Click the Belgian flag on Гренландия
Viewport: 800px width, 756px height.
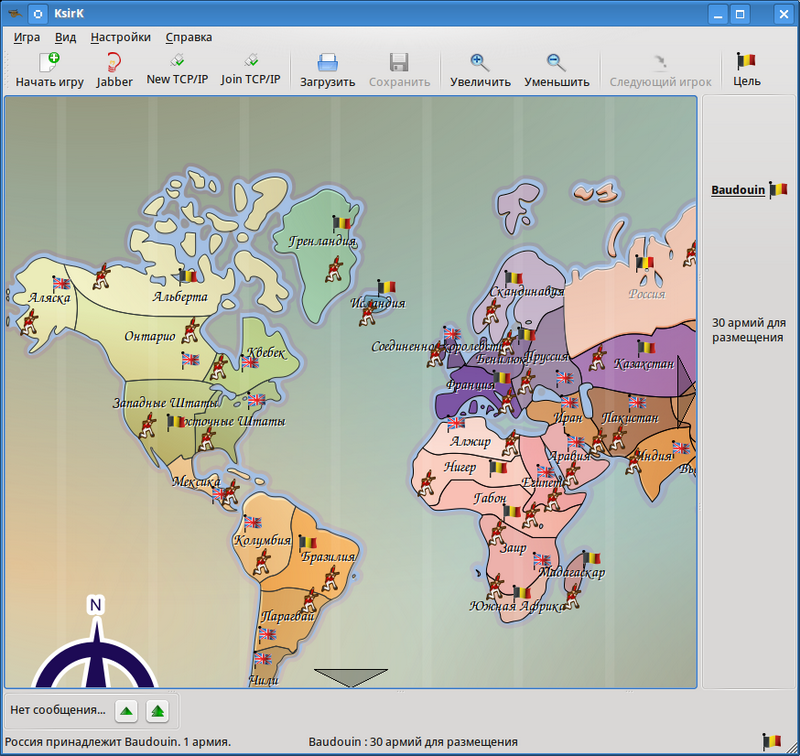[341, 223]
